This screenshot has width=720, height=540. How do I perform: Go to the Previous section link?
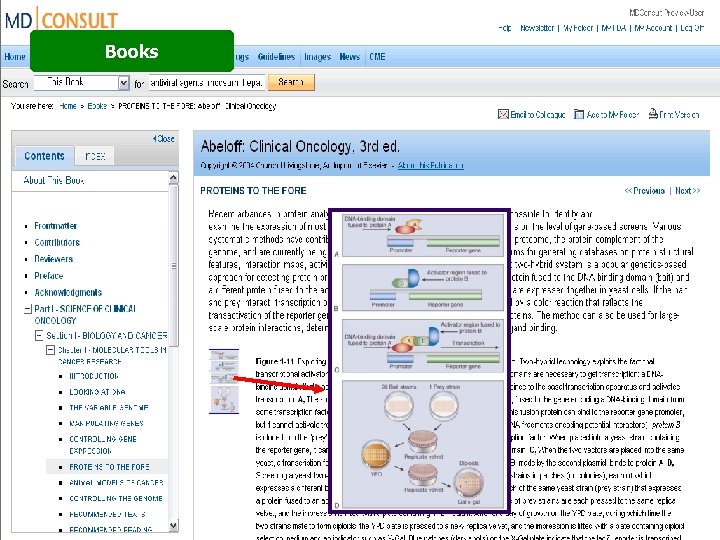pos(644,191)
